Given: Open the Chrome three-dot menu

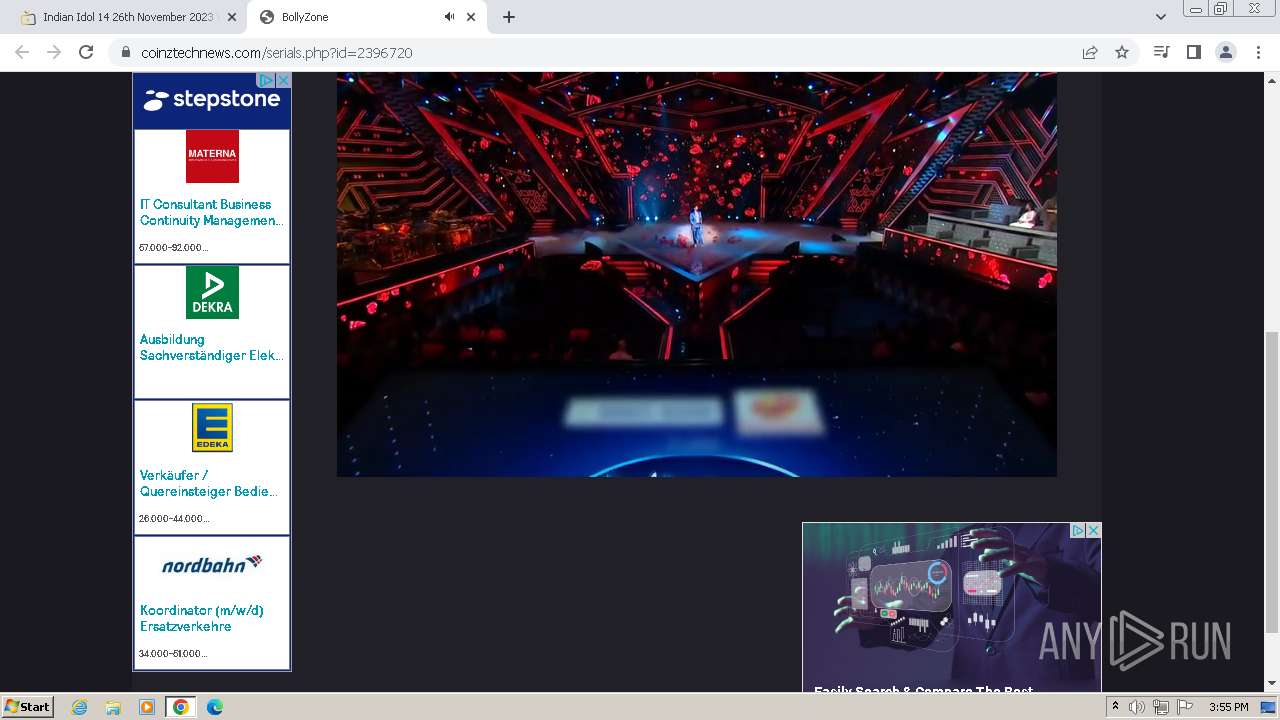Looking at the screenshot, I should pos(1258,52).
